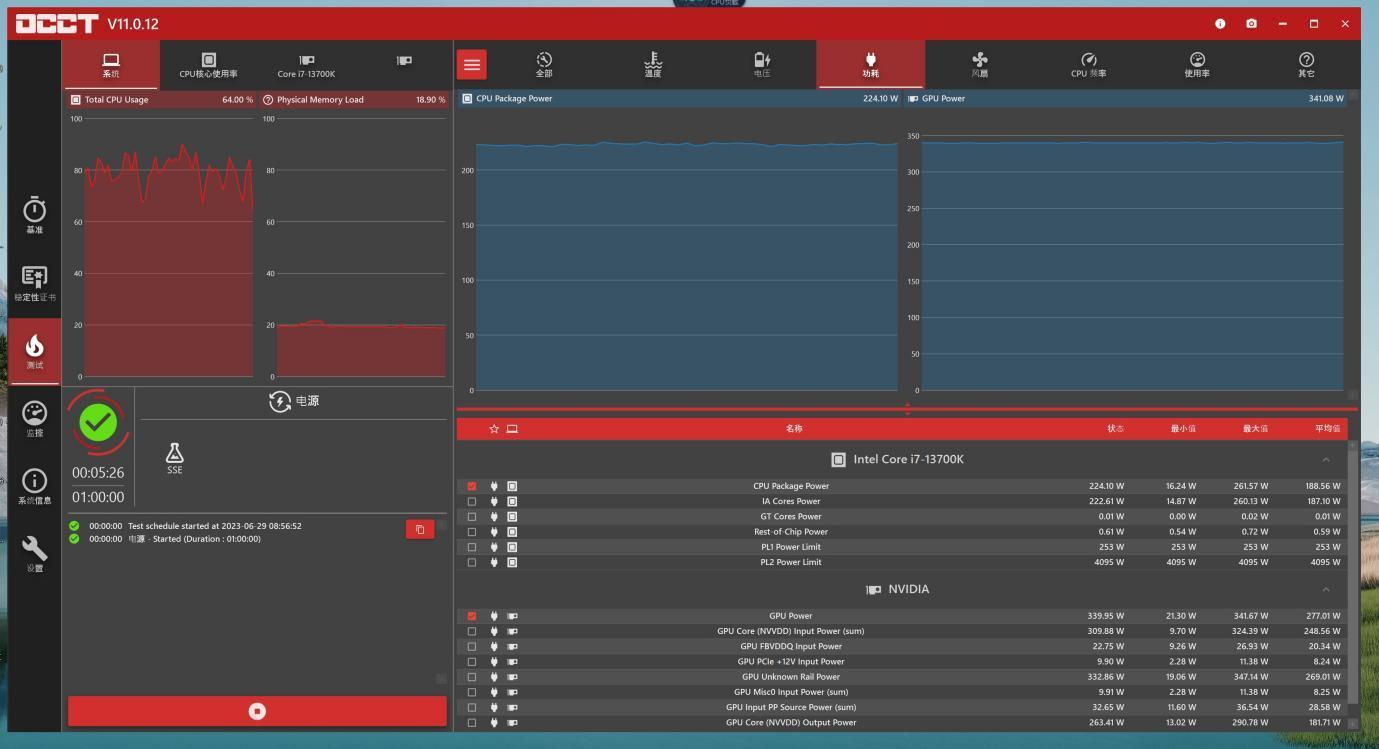Screen dimensions: 1379x749
Task: Take a screenshot with the camera icon
Action: [1251, 23]
